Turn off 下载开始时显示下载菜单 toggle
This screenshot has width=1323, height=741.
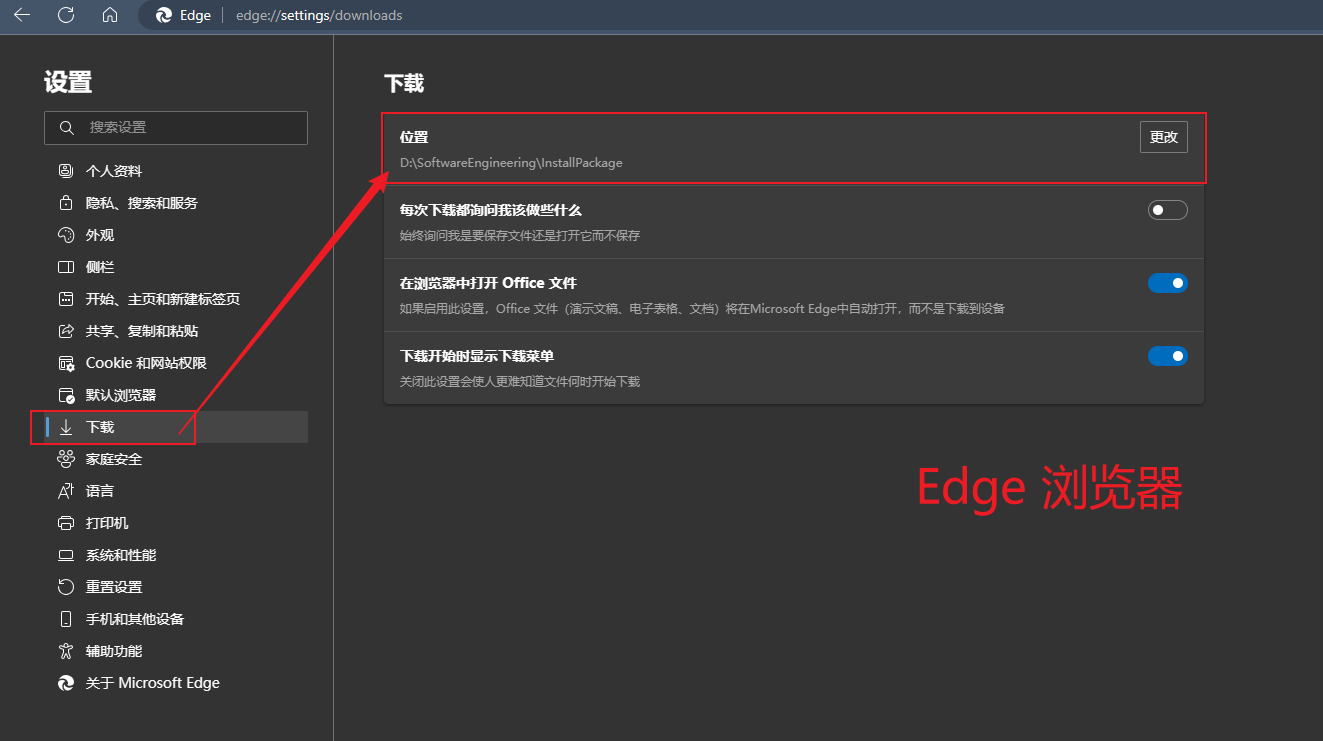click(1167, 355)
